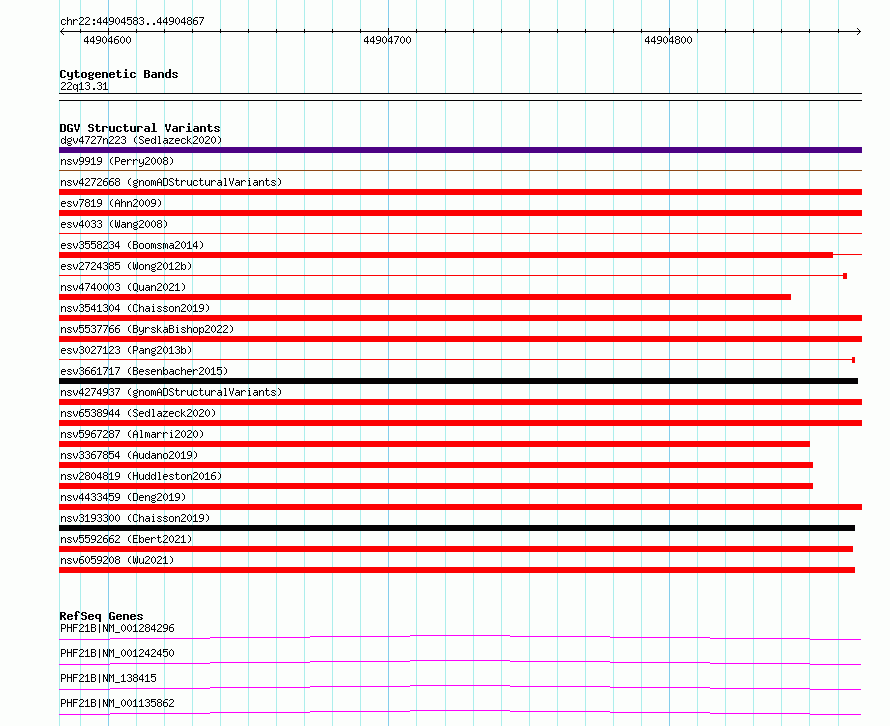This screenshot has height=726, width=890.
Task: Click the red nsv5967287 Almarri2020 bar
Action: click(x=434, y=444)
